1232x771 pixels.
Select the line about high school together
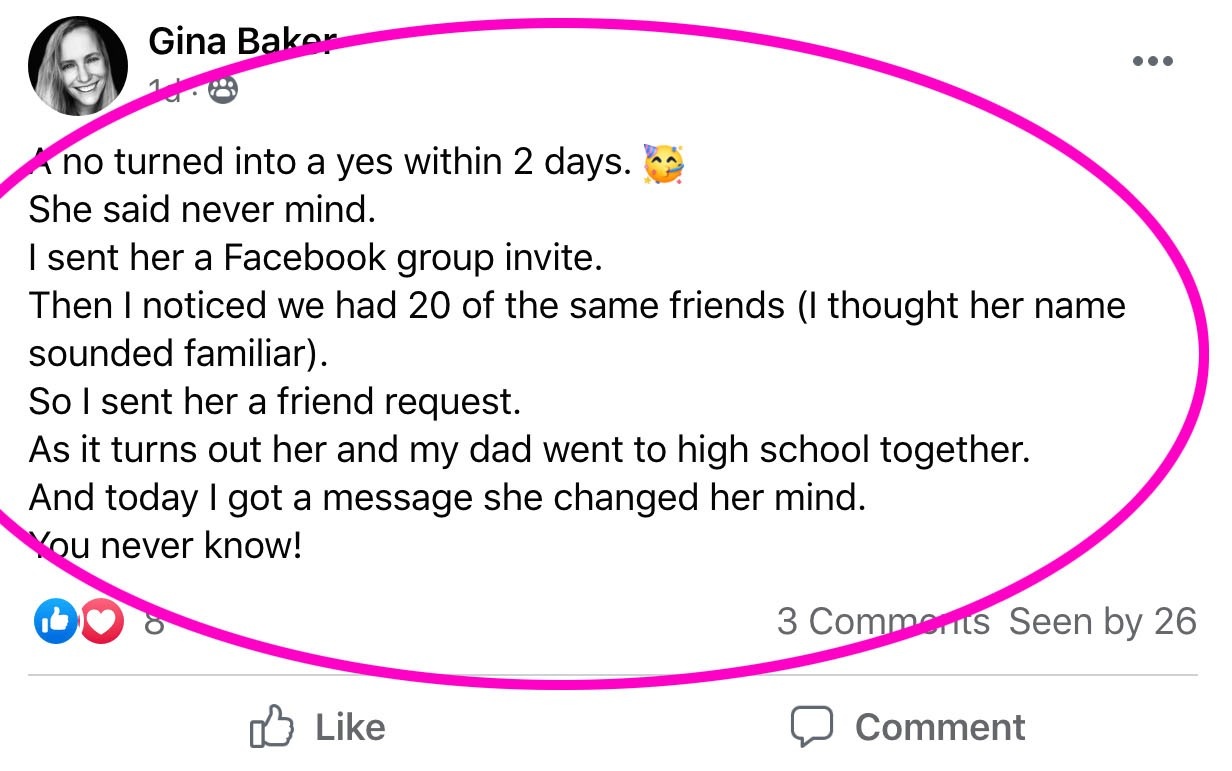pyautogui.click(x=529, y=450)
